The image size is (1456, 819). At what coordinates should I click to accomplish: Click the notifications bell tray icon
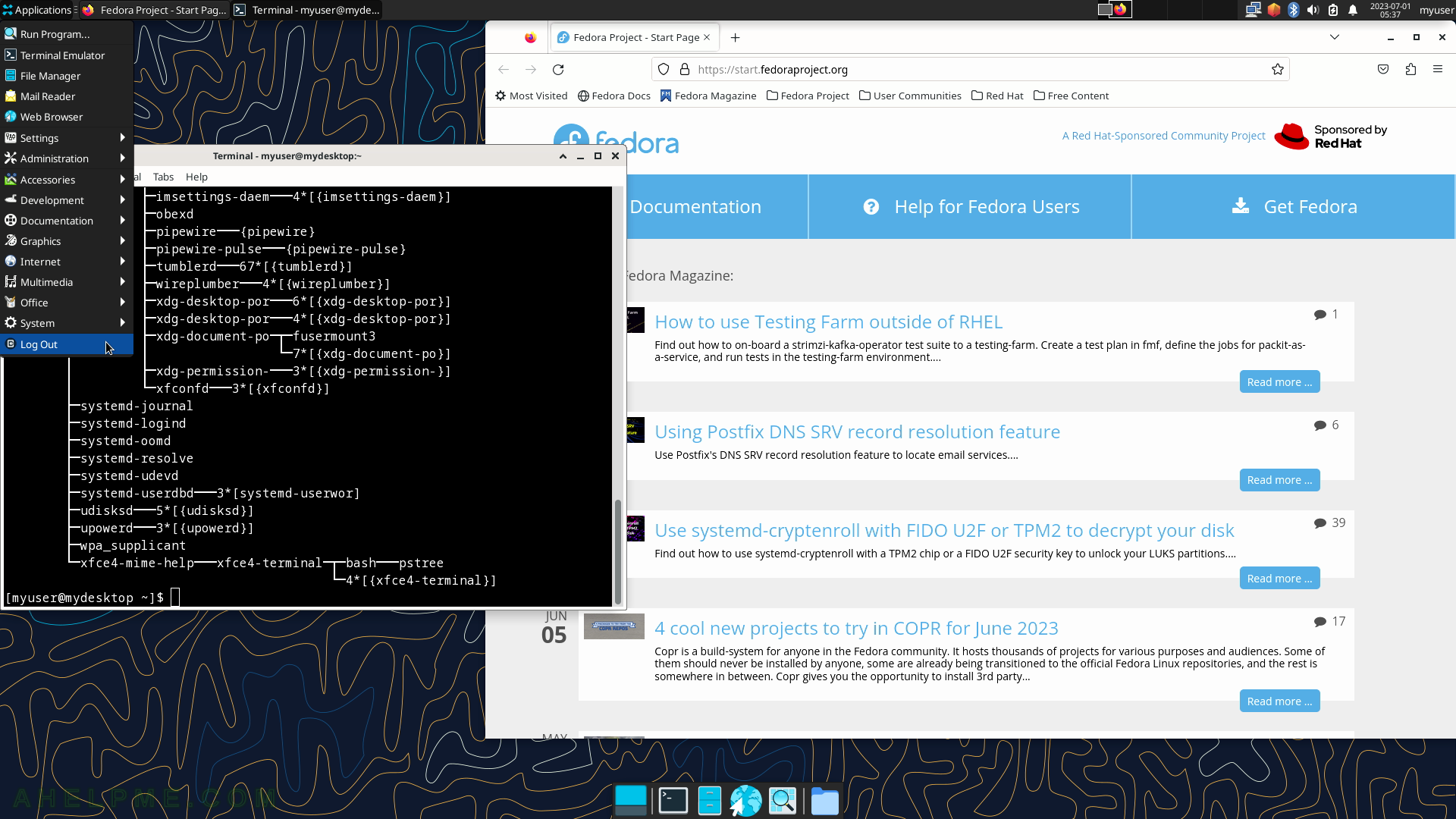point(1353,10)
